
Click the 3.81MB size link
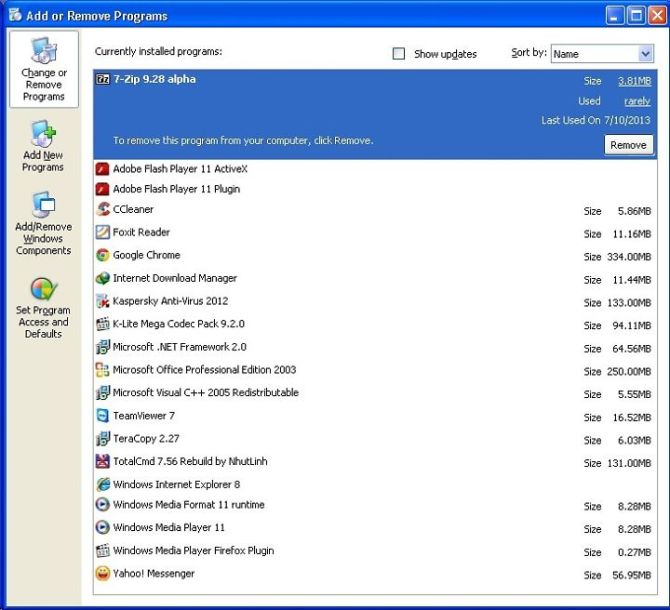pyautogui.click(x=635, y=81)
